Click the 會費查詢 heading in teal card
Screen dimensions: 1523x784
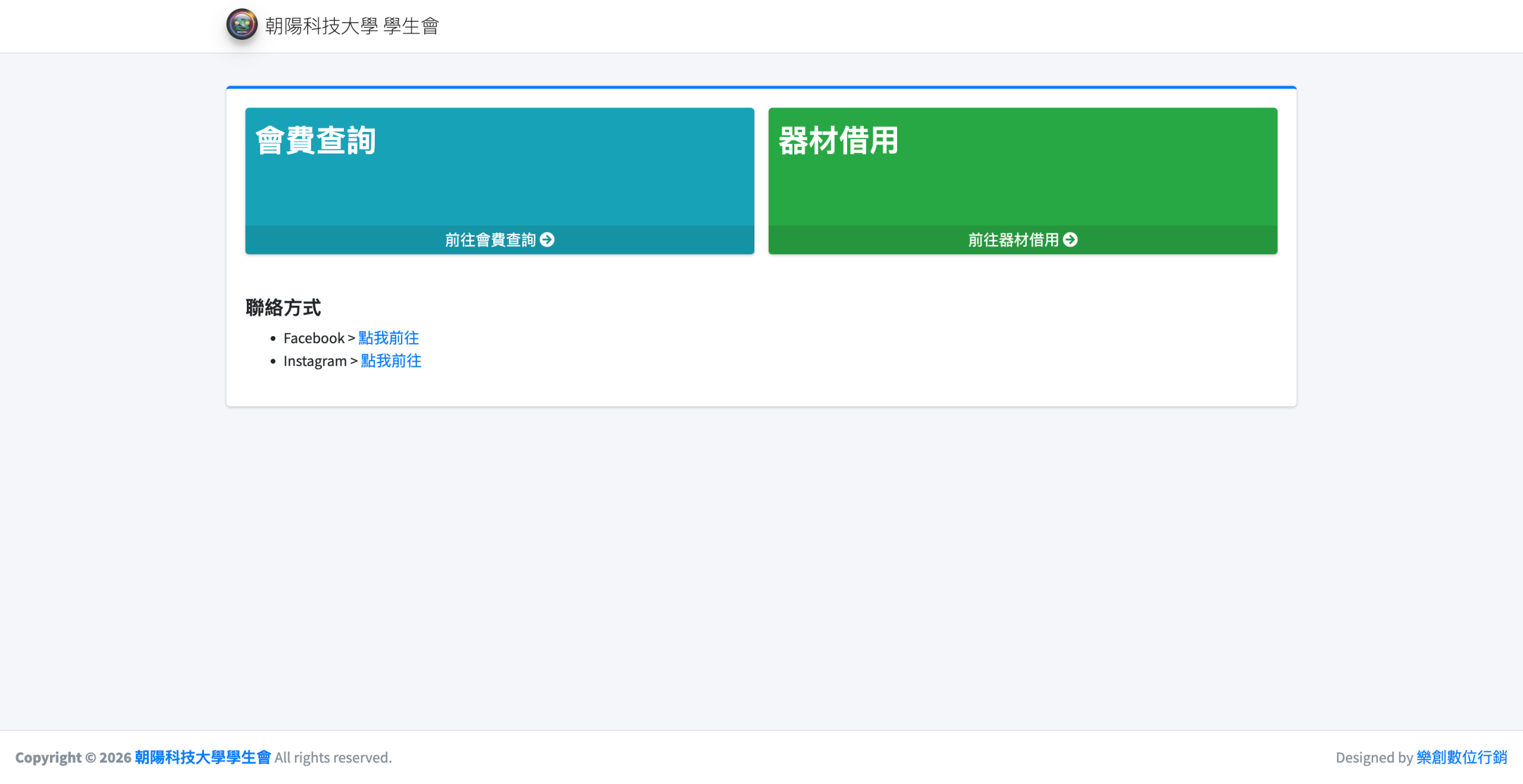click(315, 141)
